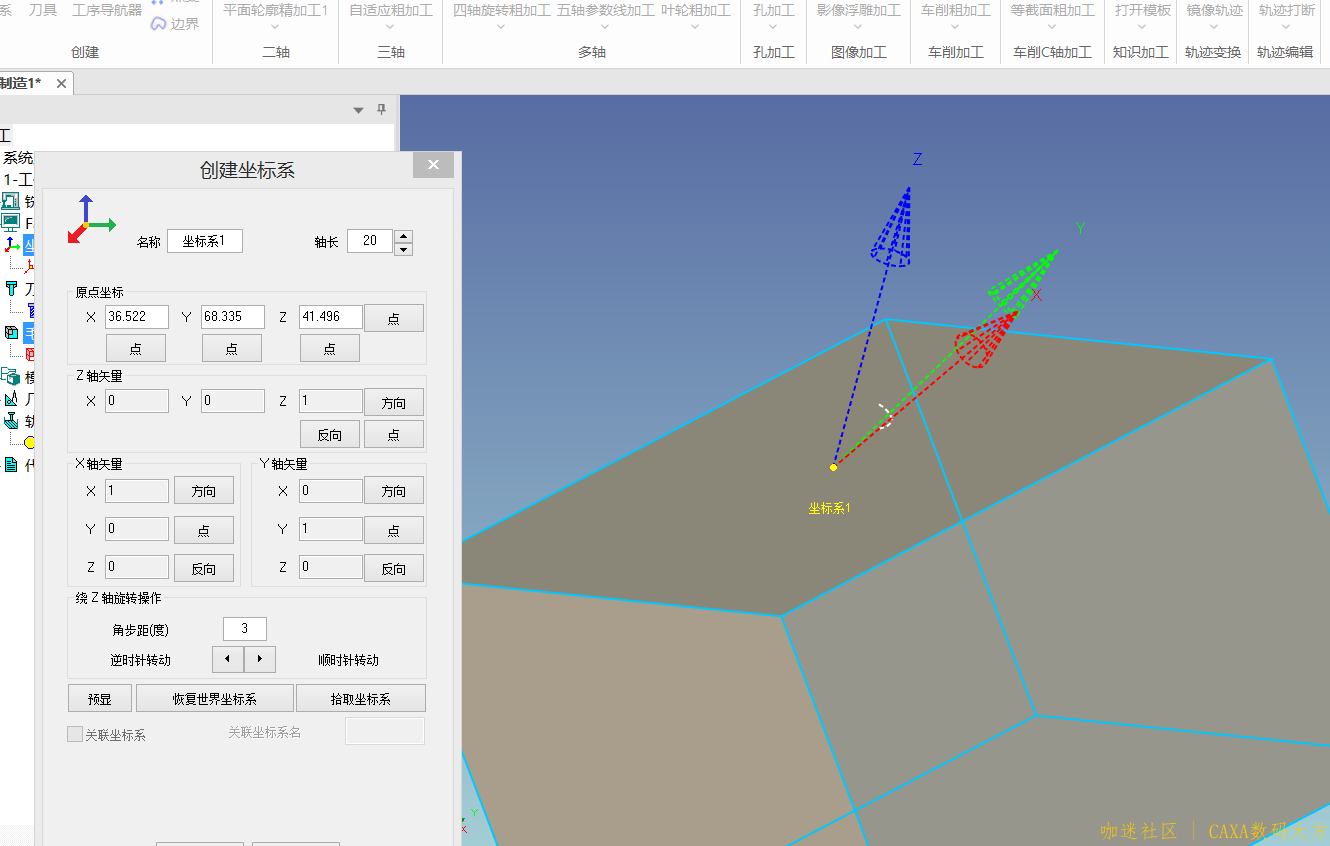Click the origin X coordinate input field
Viewport: 1330px width, 846px height.
[137, 317]
